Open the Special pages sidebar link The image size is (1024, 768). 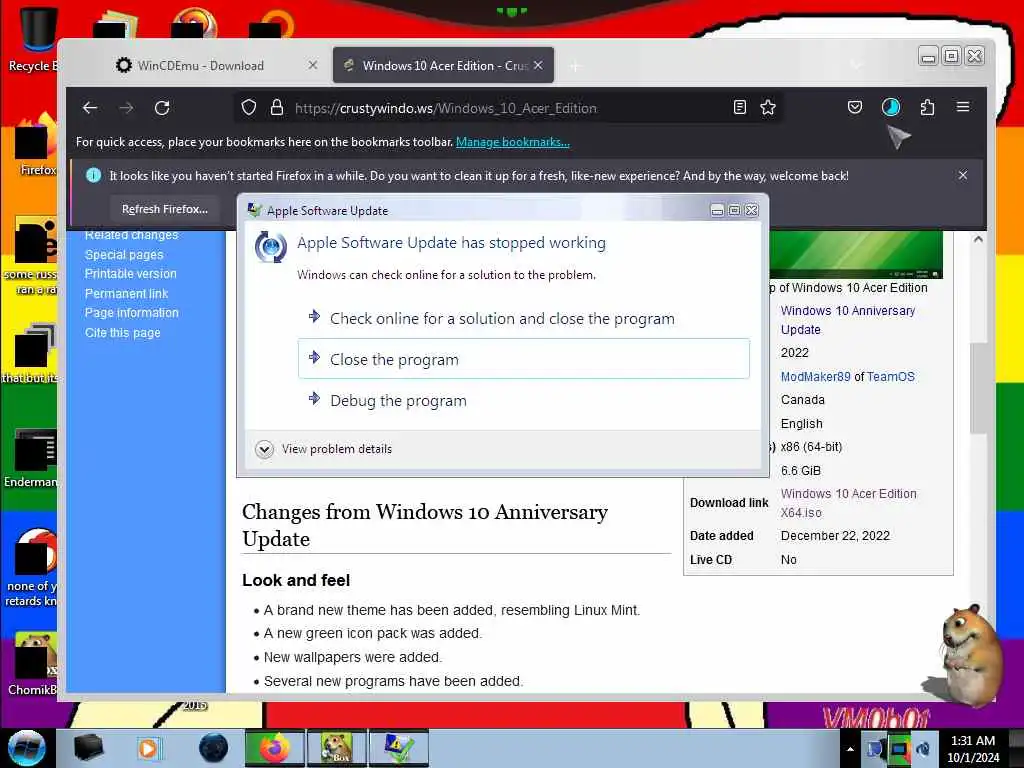(x=124, y=255)
